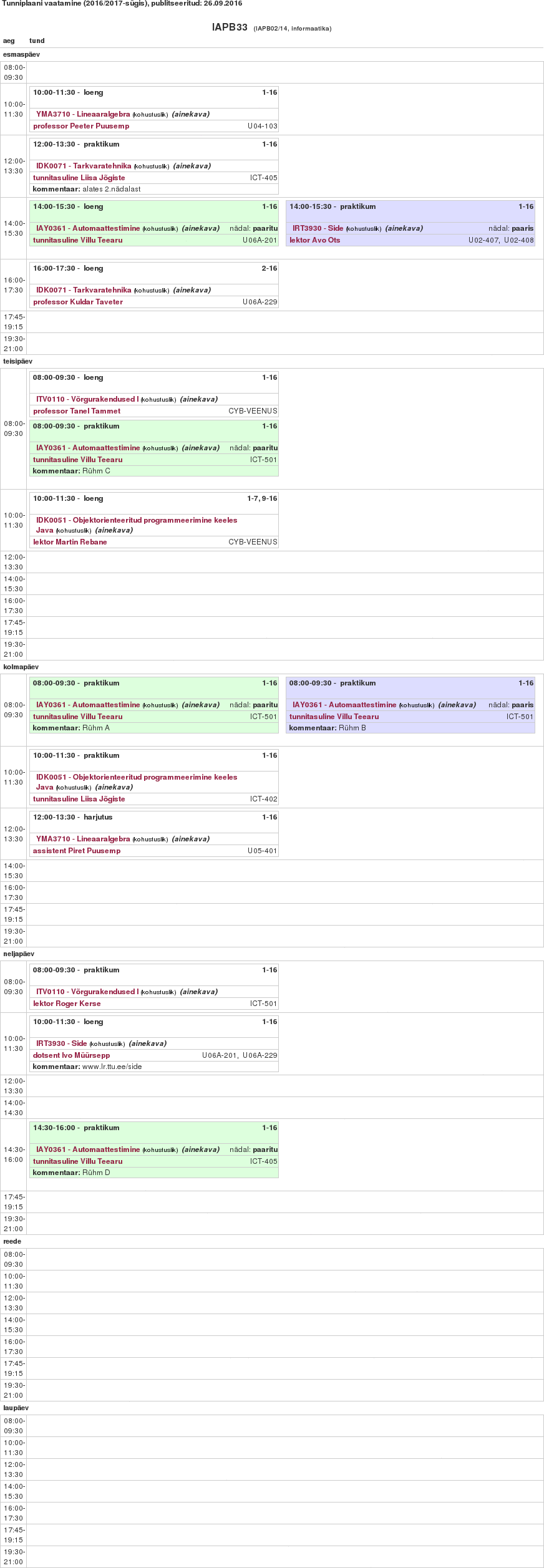
Task: Open Thursday's IRT3930 Side lecture link
Action: click(61, 1043)
